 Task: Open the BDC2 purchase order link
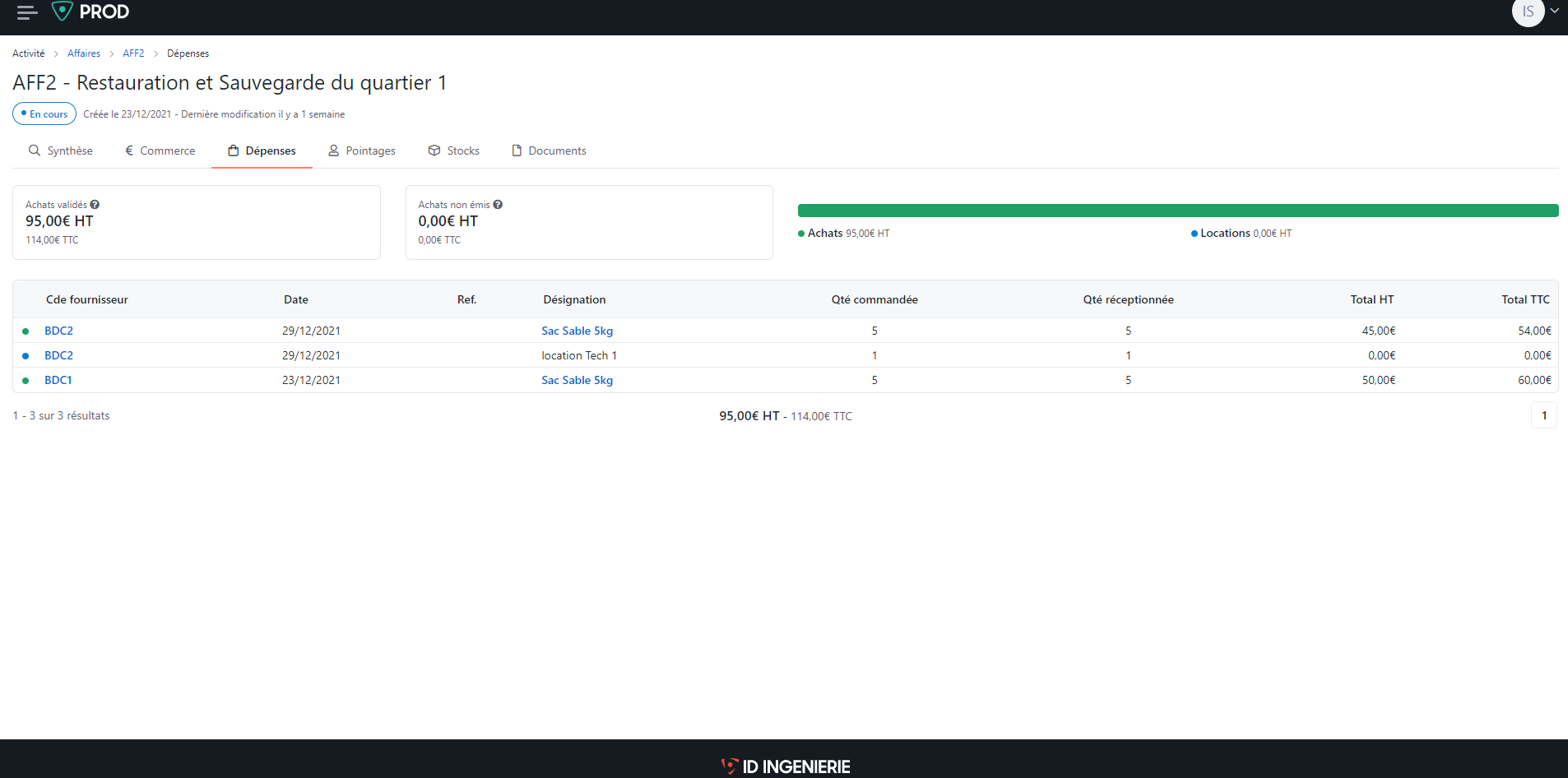(58, 331)
